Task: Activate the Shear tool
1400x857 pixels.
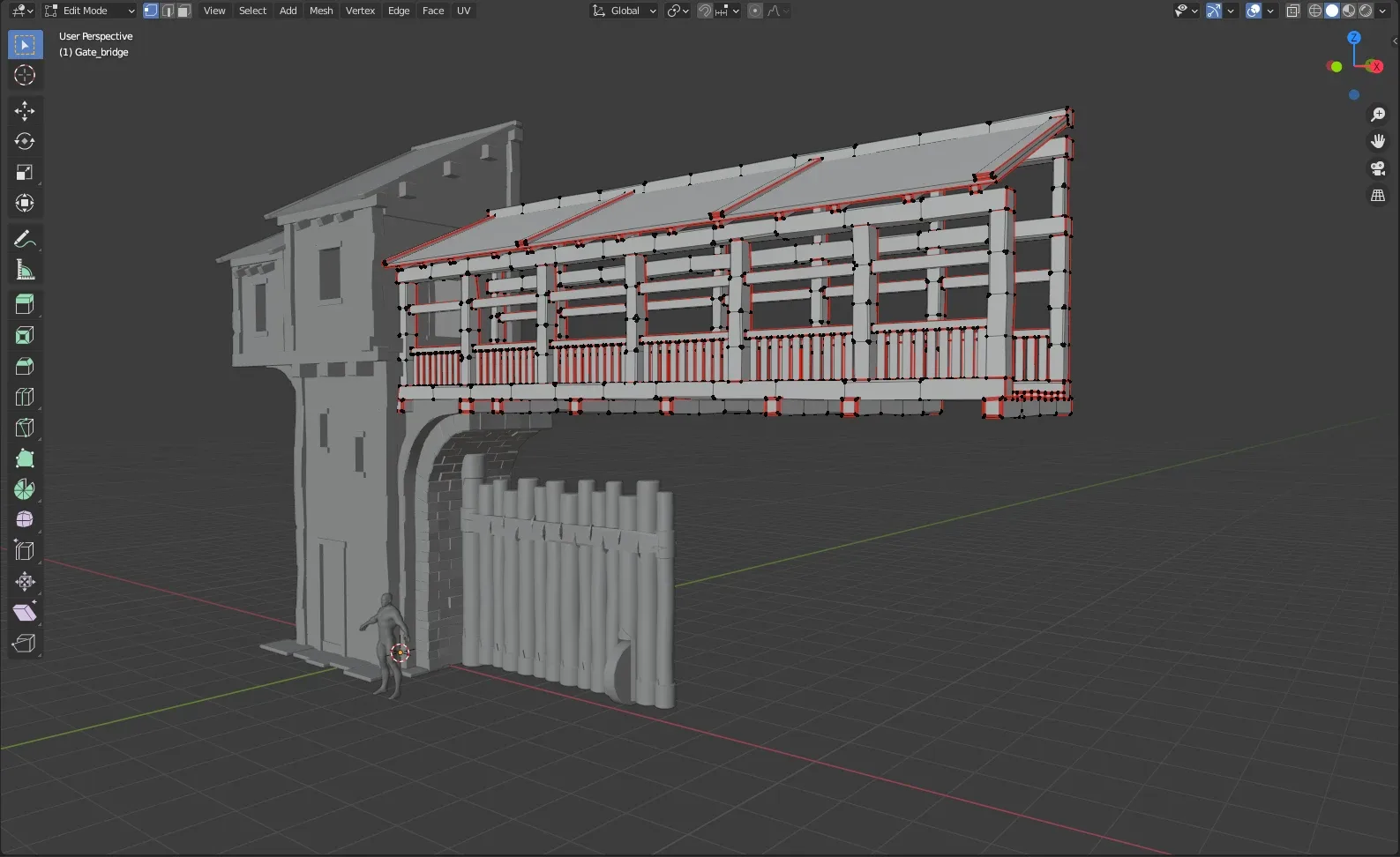Action: 25,613
